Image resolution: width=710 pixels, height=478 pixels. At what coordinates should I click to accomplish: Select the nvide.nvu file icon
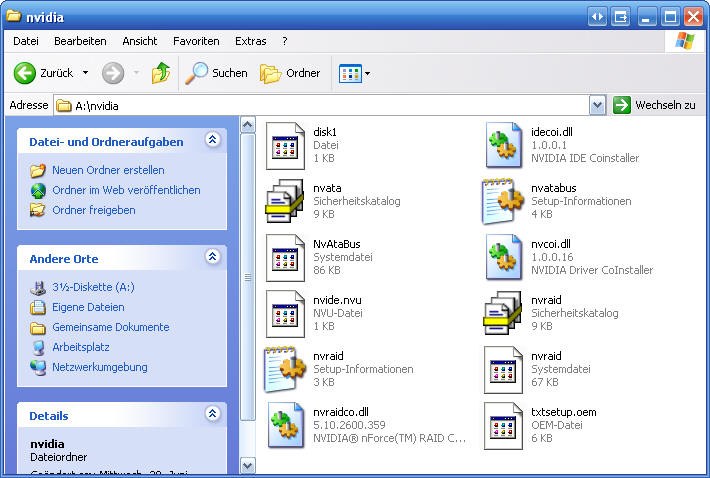click(x=285, y=314)
